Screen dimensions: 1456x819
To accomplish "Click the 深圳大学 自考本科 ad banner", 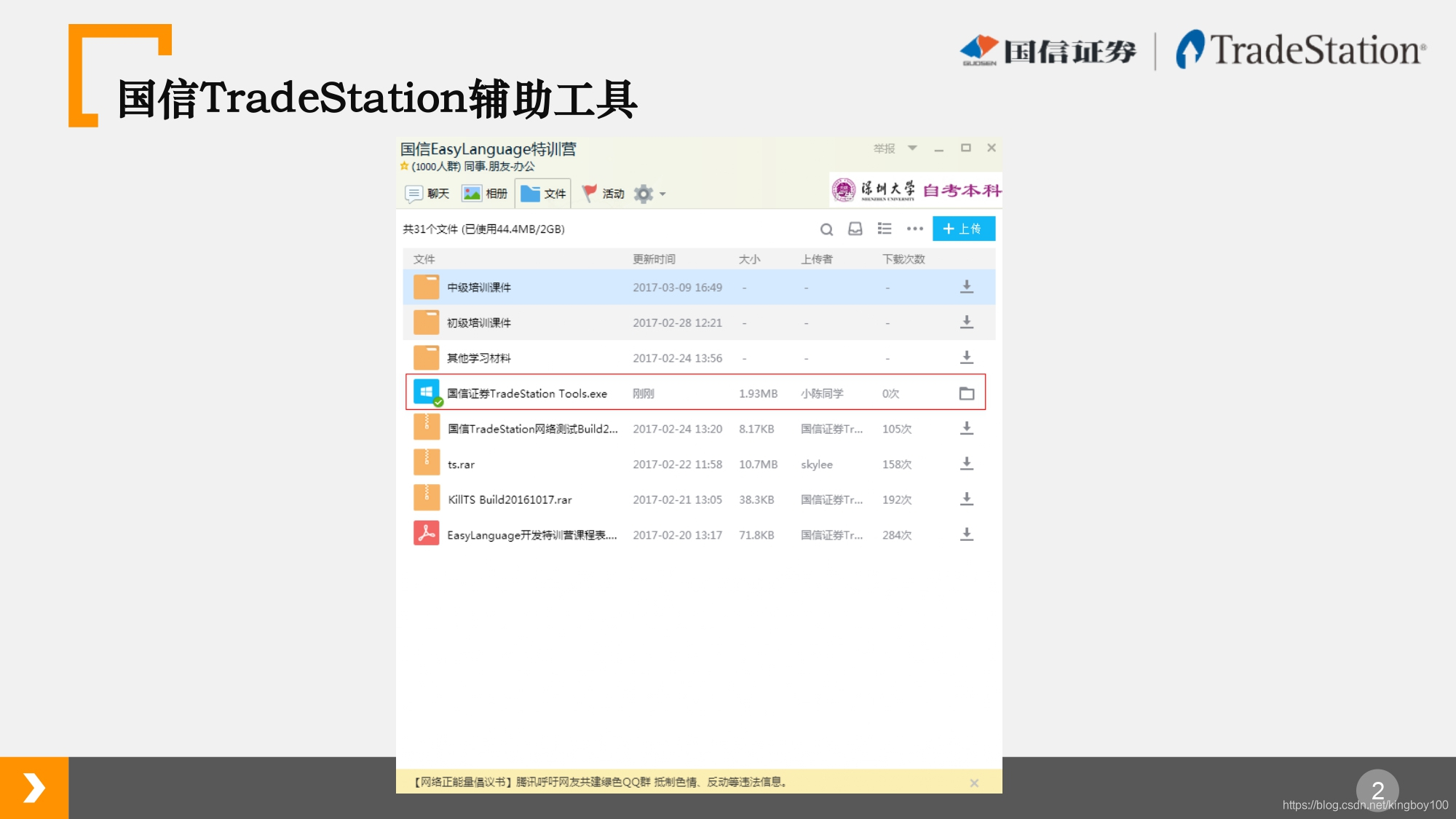I will 916,190.
